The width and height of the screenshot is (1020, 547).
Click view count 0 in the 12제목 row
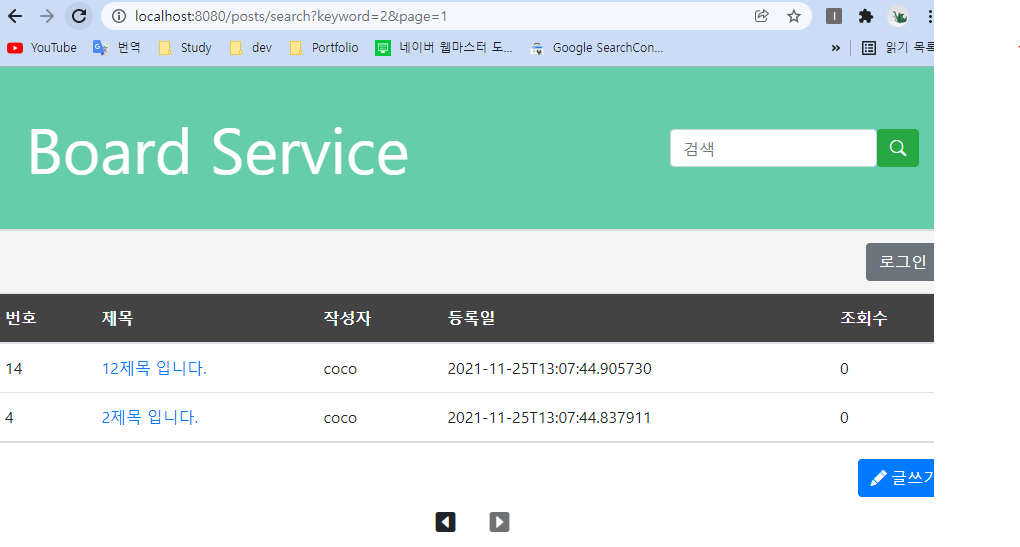coord(844,369)
